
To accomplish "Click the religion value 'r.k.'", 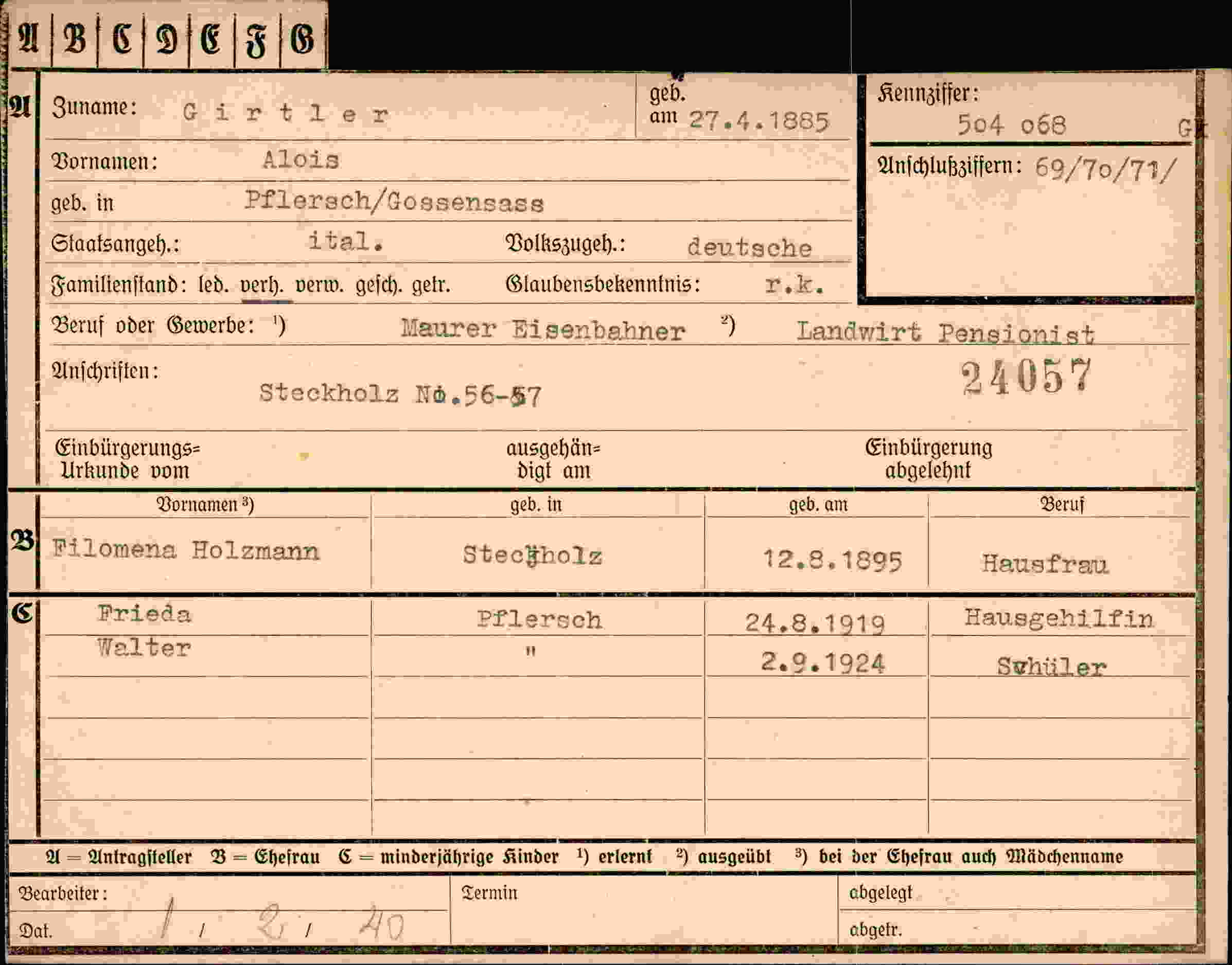I will point(795,285).
